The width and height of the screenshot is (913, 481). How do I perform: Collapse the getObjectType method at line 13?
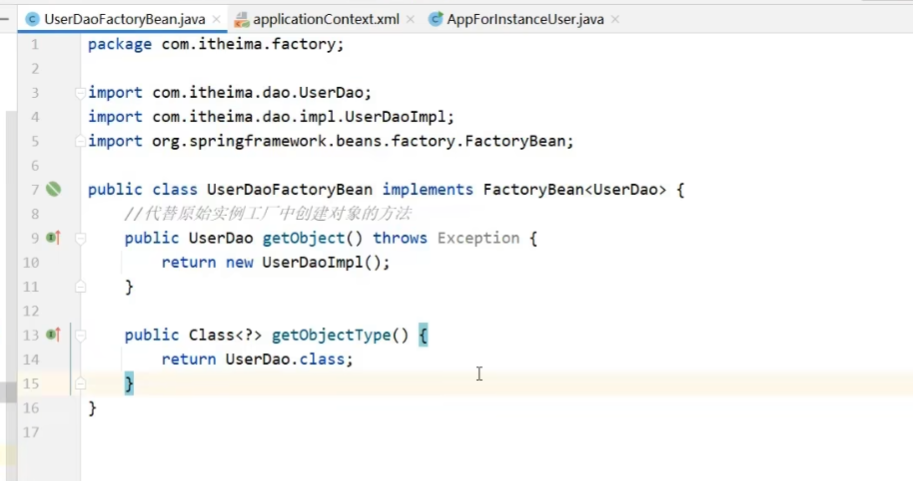tap(80, 335)
